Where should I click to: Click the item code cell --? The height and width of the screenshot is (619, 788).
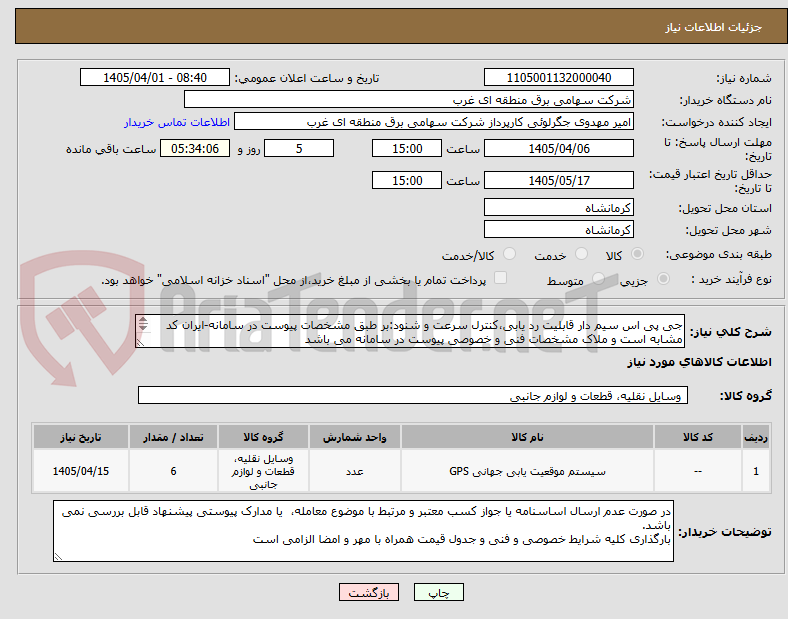(x=698, y=471)
